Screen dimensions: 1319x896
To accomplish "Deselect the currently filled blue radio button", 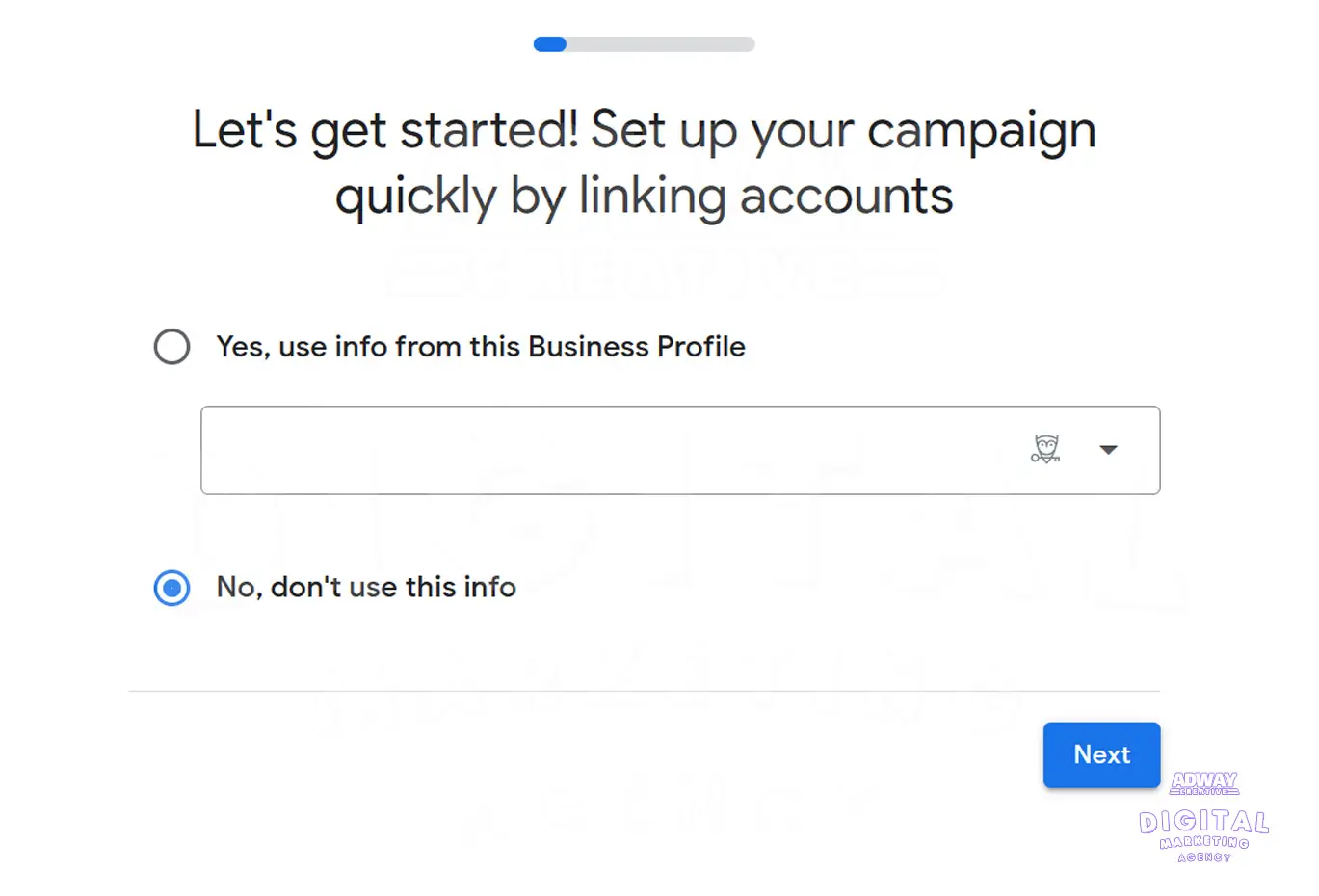I will (x=171, y=588).
